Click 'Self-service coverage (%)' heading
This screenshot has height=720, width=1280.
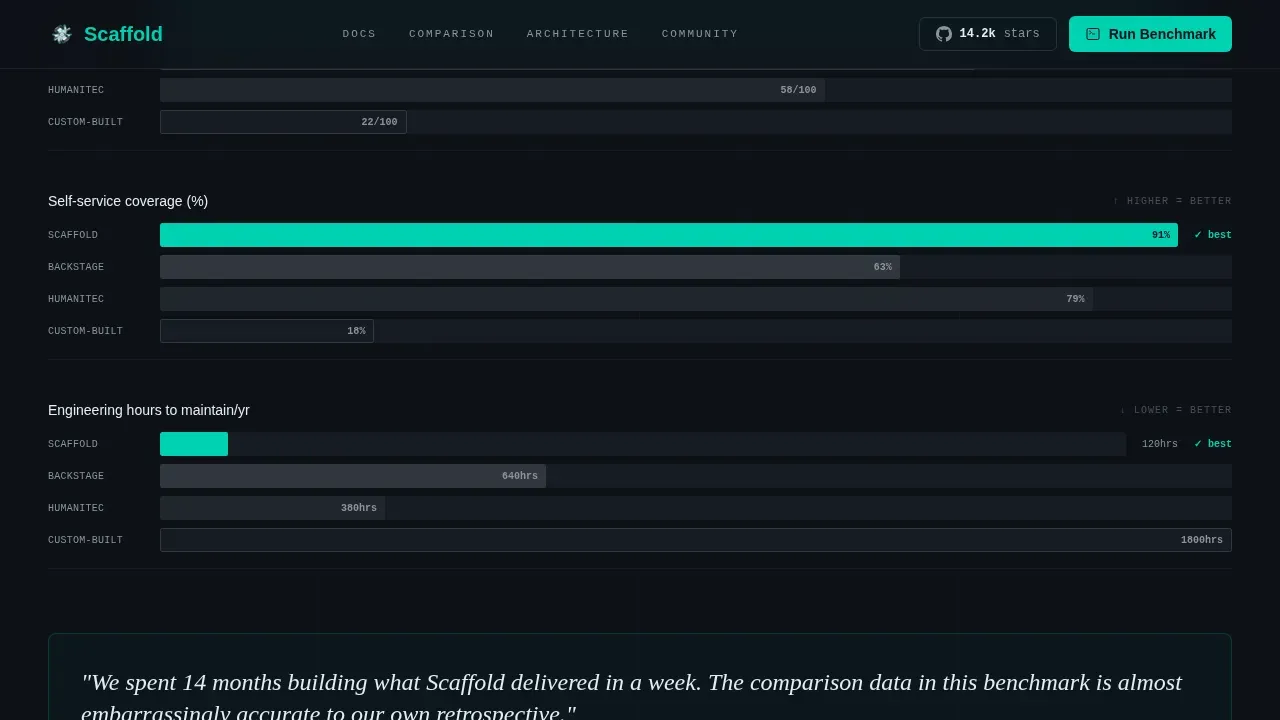coord(128,201)
